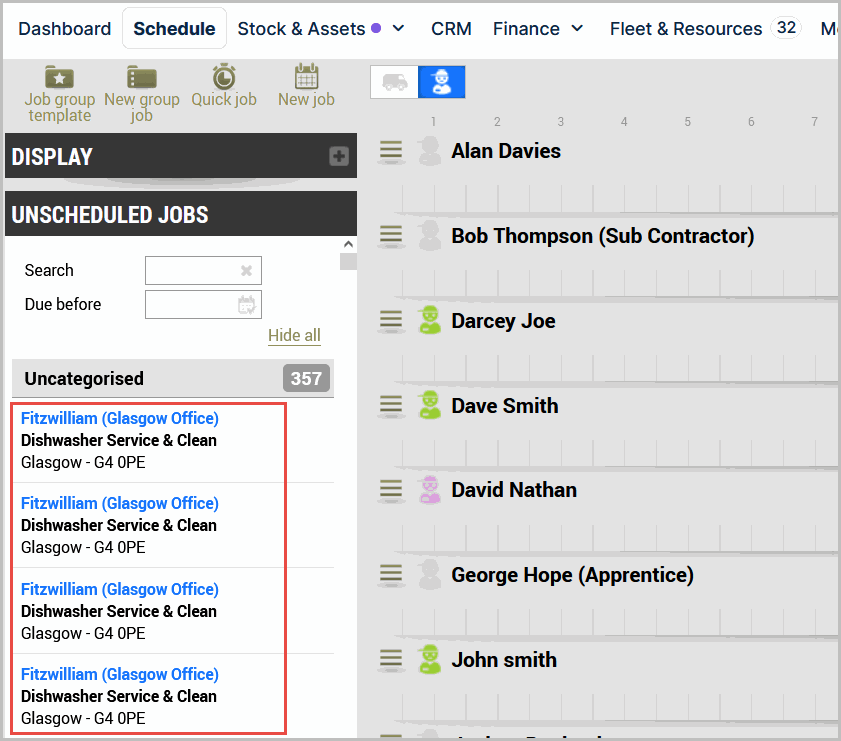Click the Dave Smith drag handle
Viewport: 841px width, 741px height.
(391, 405)
